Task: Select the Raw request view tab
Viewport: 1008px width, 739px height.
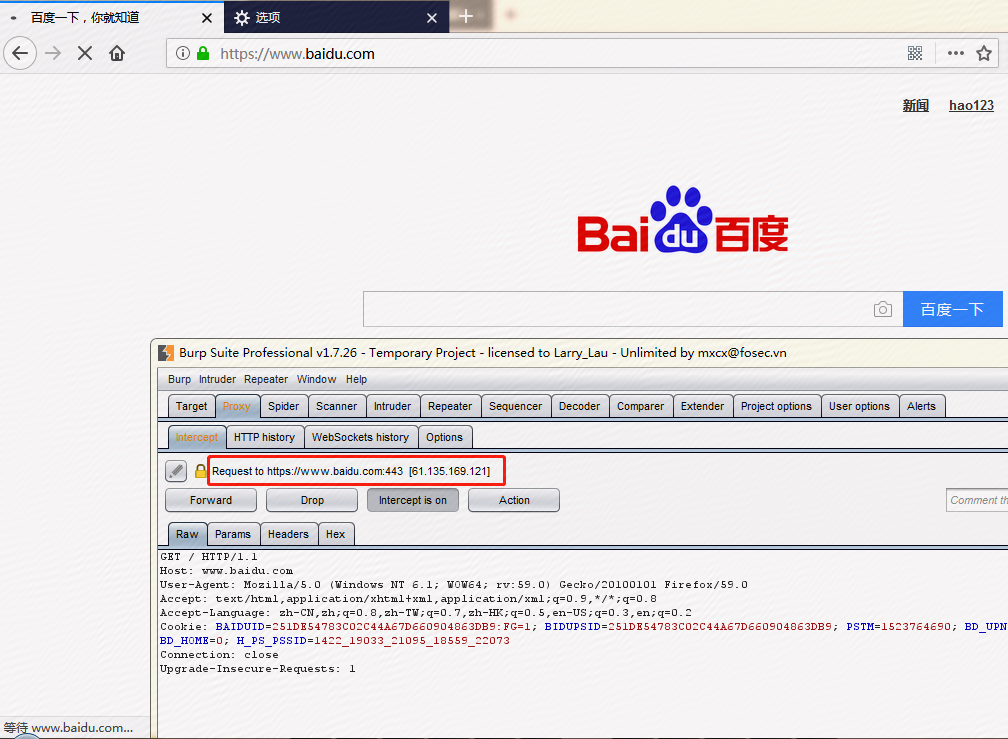Action: point(187,534)
